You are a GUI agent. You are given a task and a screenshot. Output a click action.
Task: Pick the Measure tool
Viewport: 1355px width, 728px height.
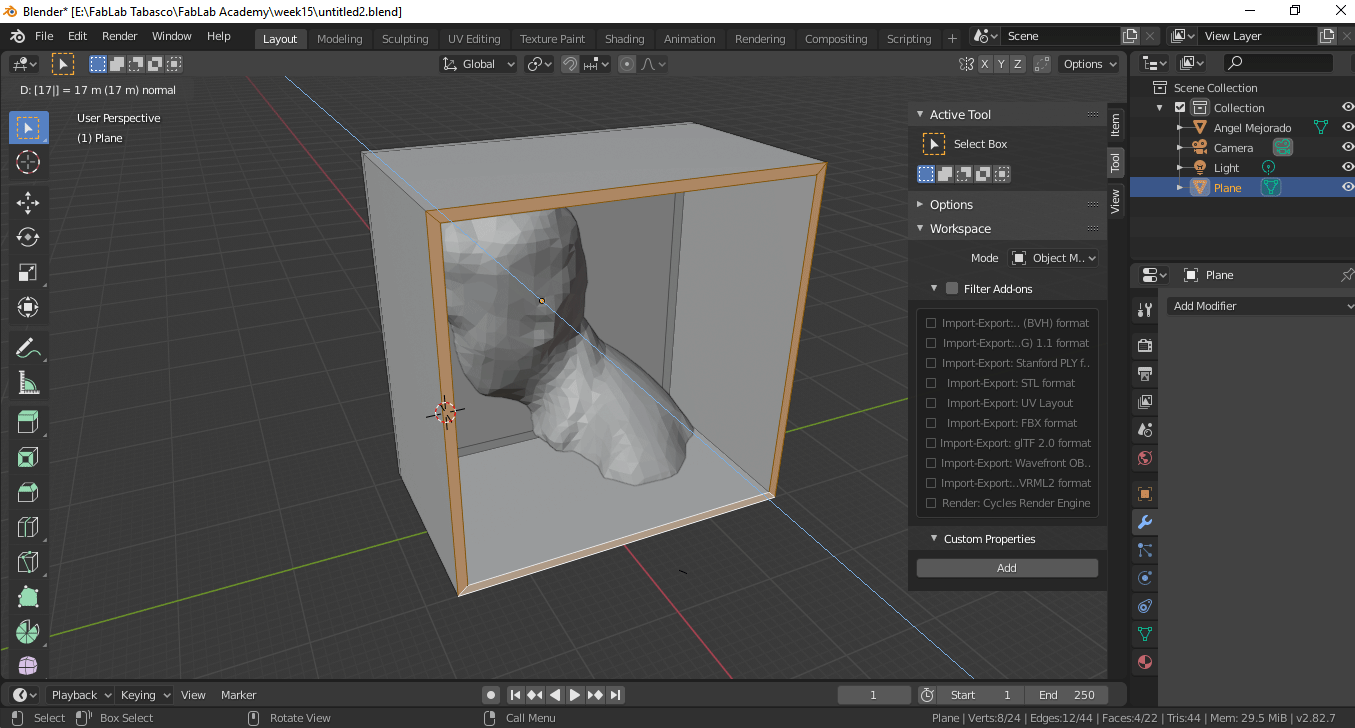click(28, 383)
